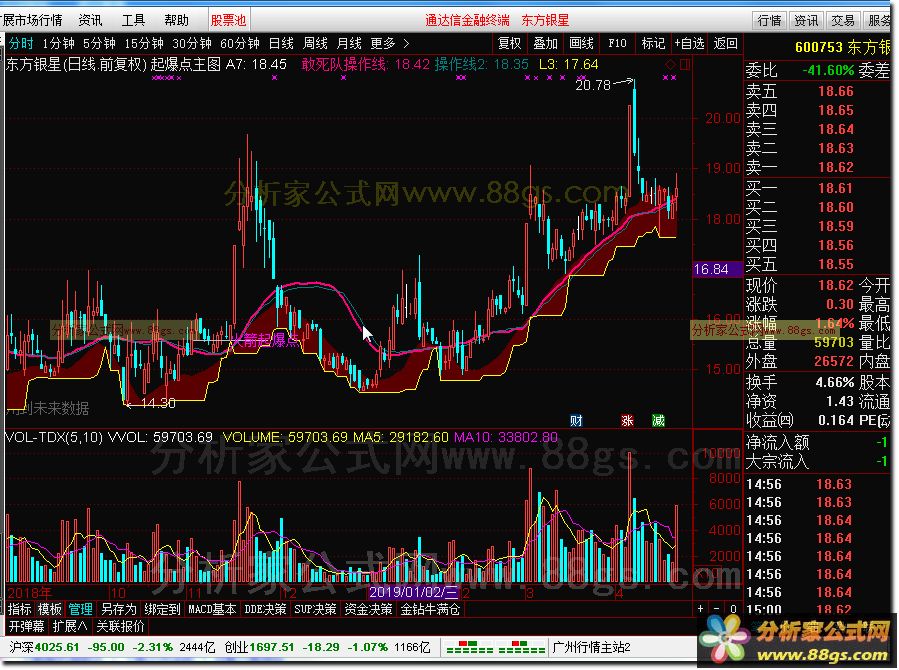The height and width of the screenshot is (670, 899).
Task: Click the 模板 template tab
Action: coord(49,609)
